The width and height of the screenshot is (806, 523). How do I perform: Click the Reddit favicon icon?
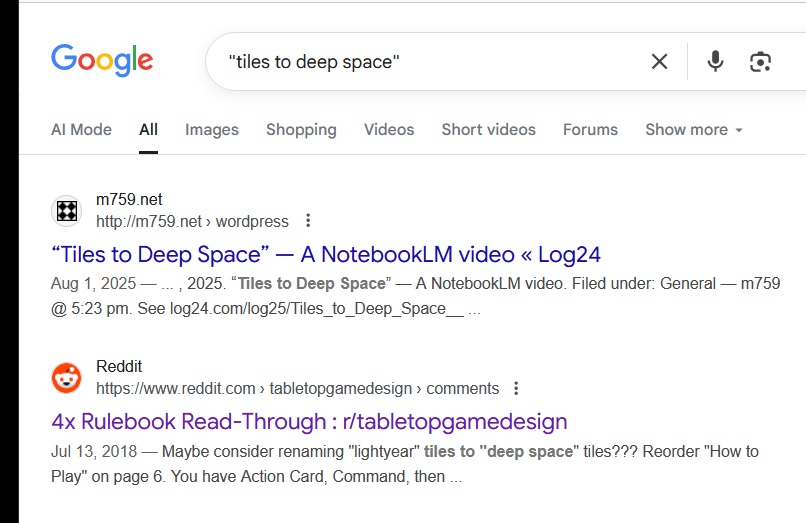pyautogui.click(x=66, y=378)
